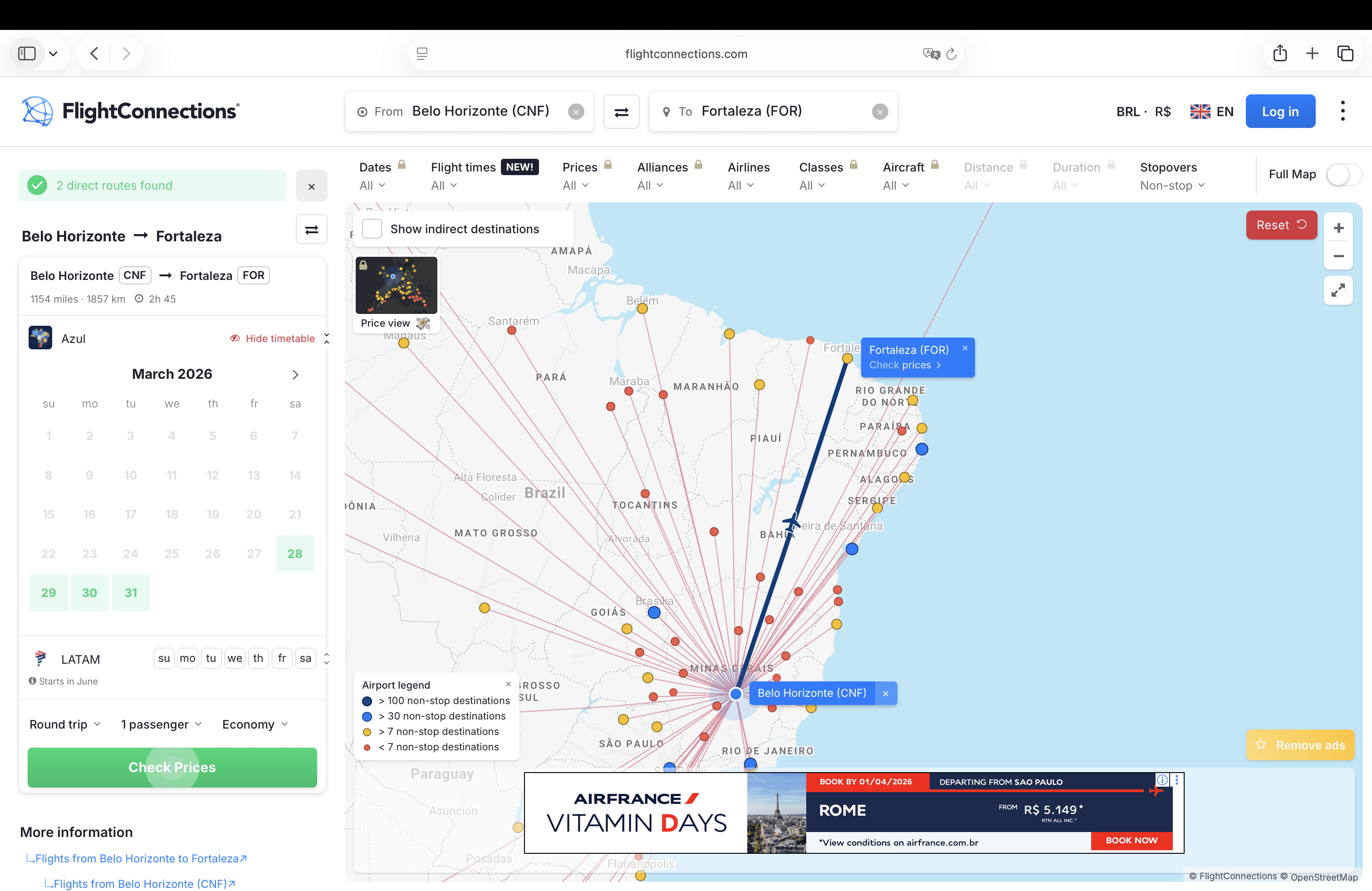Open the browser share icon
The width and height of the screenshot is (1372, 891).
tap(1280, 53)
